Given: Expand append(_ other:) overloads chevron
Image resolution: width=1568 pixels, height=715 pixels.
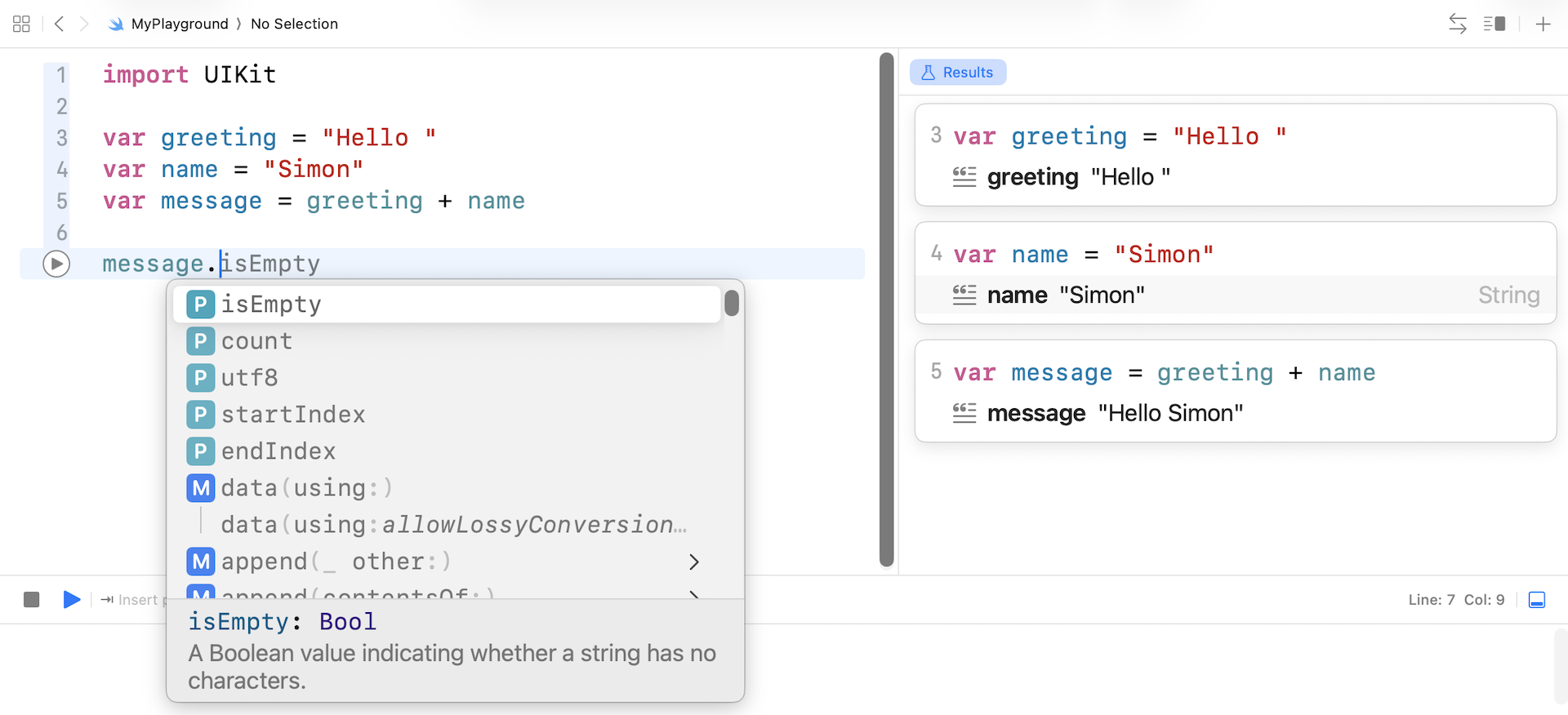Looking at the screenshot, I should [x=693, y=562].
